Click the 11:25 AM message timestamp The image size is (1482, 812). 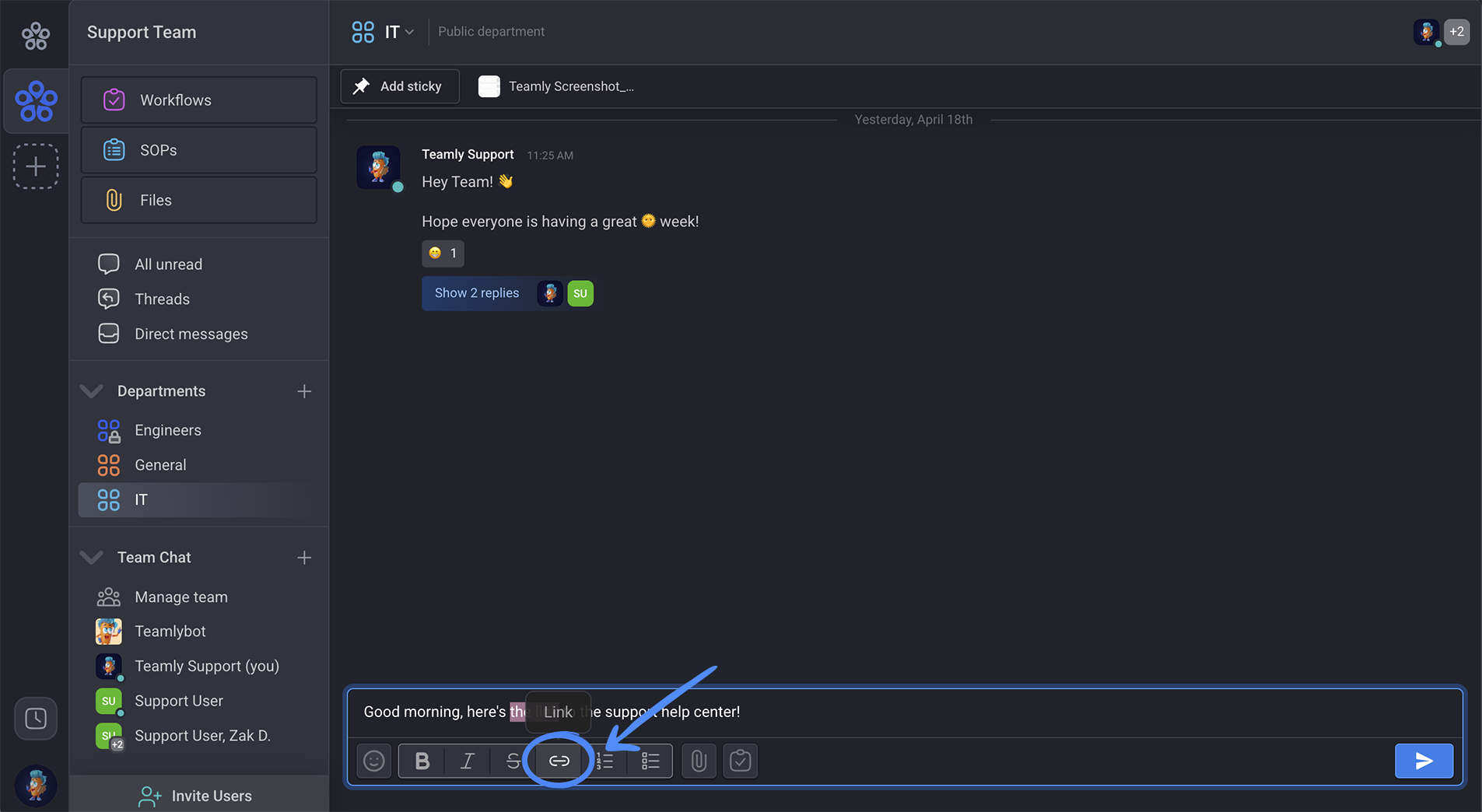coord(550,156)
